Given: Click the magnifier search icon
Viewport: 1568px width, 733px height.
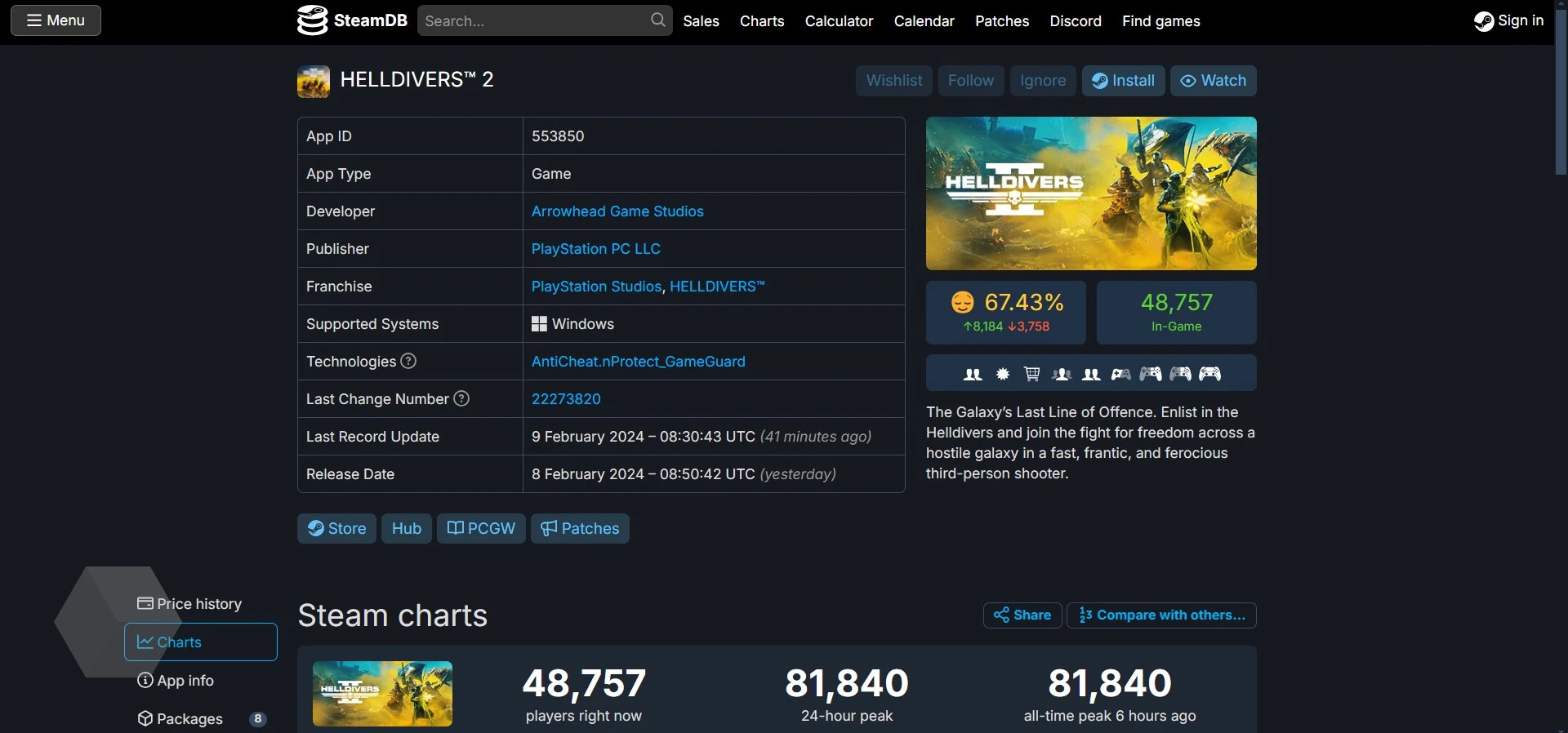Looking at the screenshot, I should [x=658, y=20].
